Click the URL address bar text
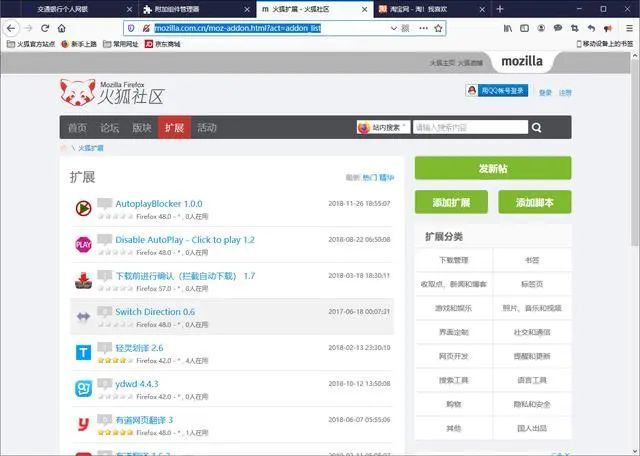640x456 pixels. (x=238, y=28)
